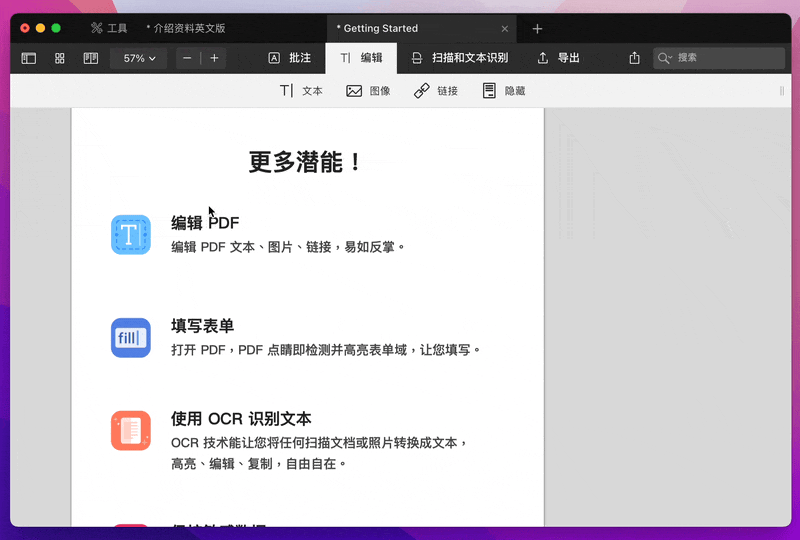800x540 pixels.
Task: Select the 链接 link tool
Action: coord(436,91)
